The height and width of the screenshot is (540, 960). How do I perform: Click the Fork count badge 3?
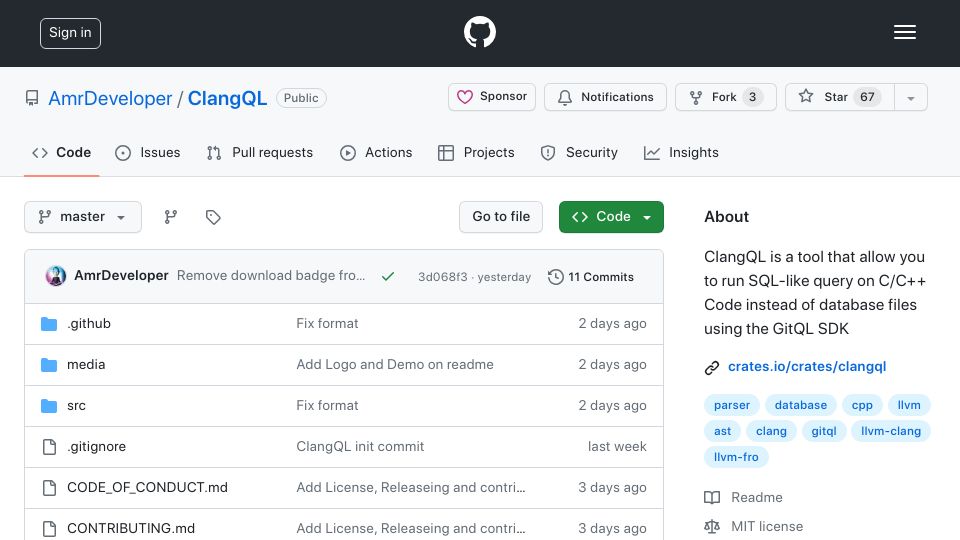pos(752,97)
